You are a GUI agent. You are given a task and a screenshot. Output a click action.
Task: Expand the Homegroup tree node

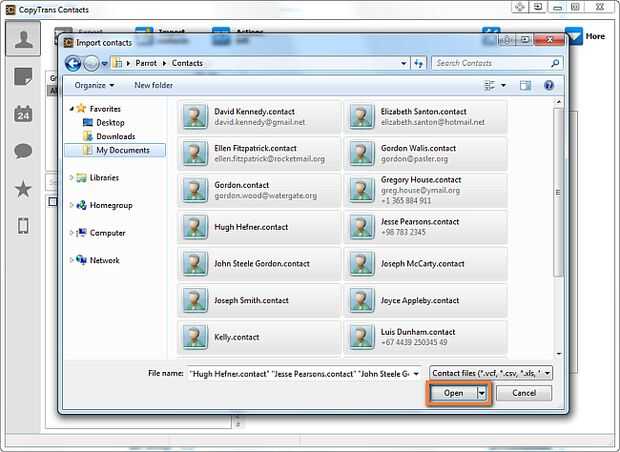[71, 205]
